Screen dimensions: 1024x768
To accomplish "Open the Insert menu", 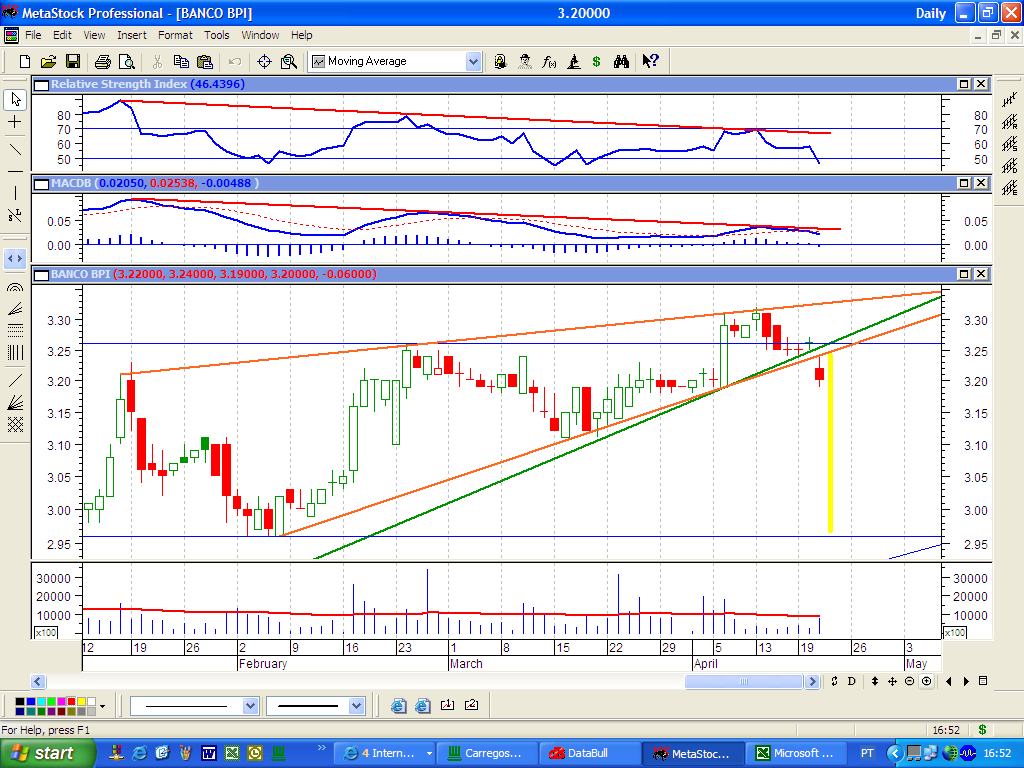I will (132, 35).
